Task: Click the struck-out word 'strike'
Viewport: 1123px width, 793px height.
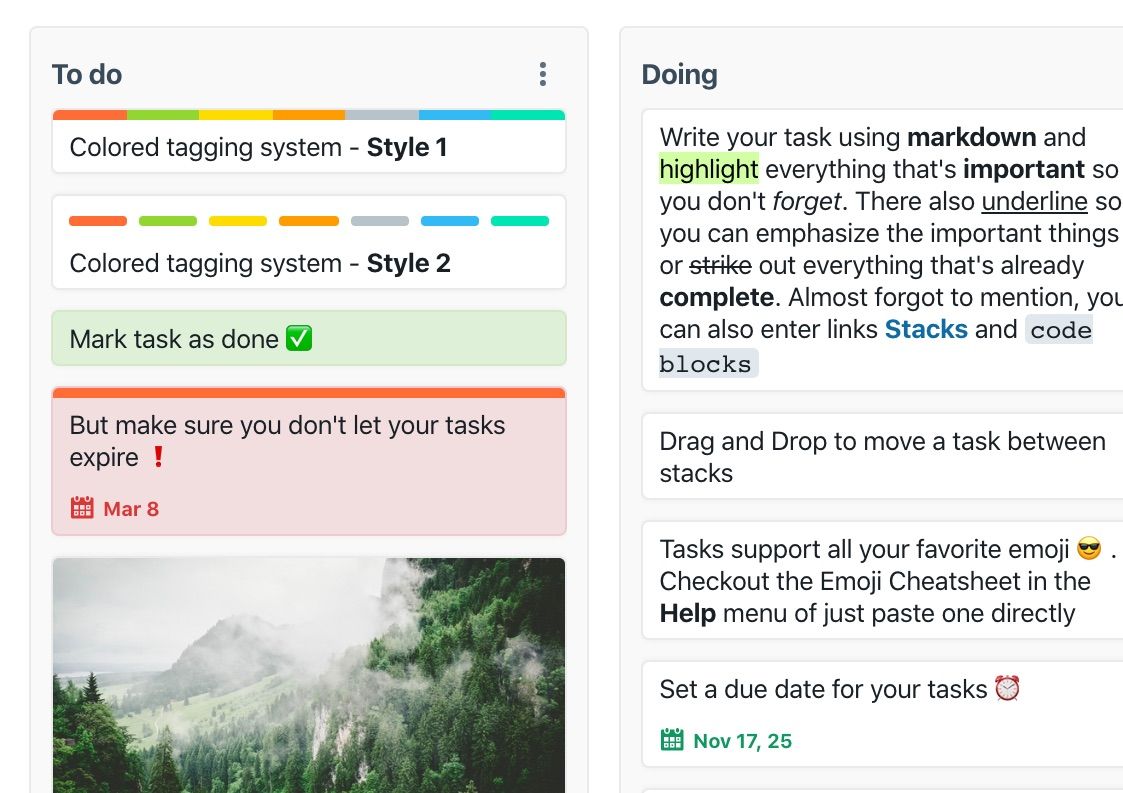Action: pos(720,266)
